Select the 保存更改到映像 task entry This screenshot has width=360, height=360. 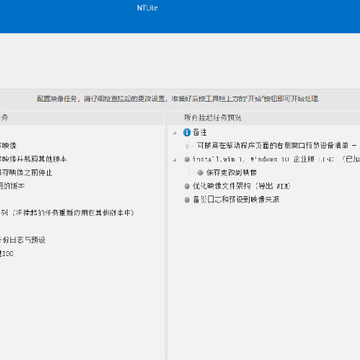click(231, 173)
